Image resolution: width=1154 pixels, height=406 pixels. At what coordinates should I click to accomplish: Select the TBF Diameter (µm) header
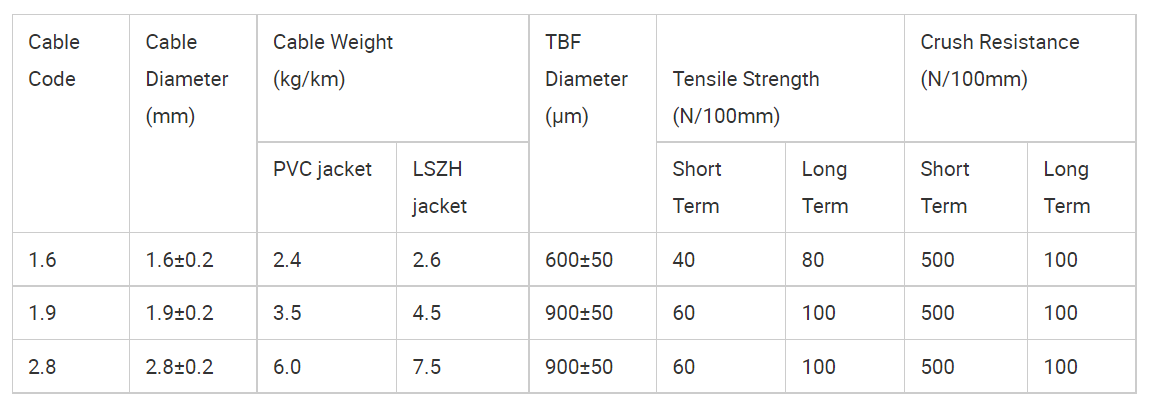pos(592,124)
